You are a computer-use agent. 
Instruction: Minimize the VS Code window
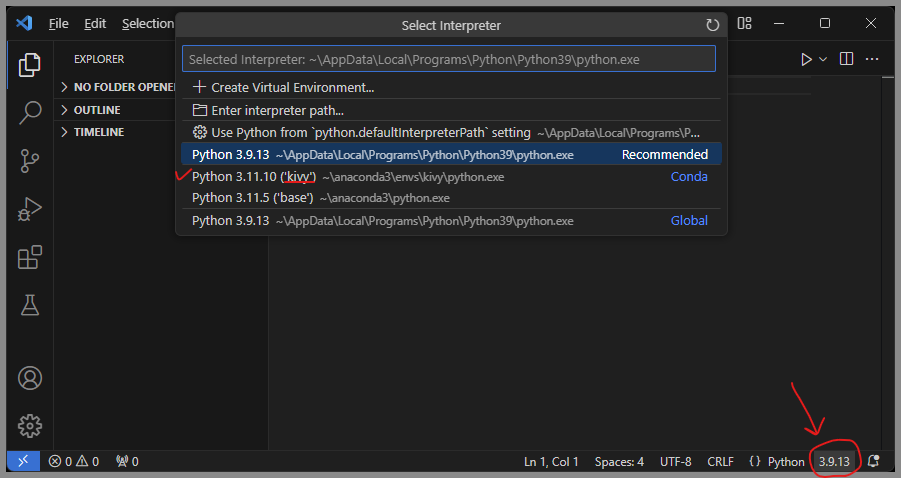pyautogui.click(x=779, y=24)
